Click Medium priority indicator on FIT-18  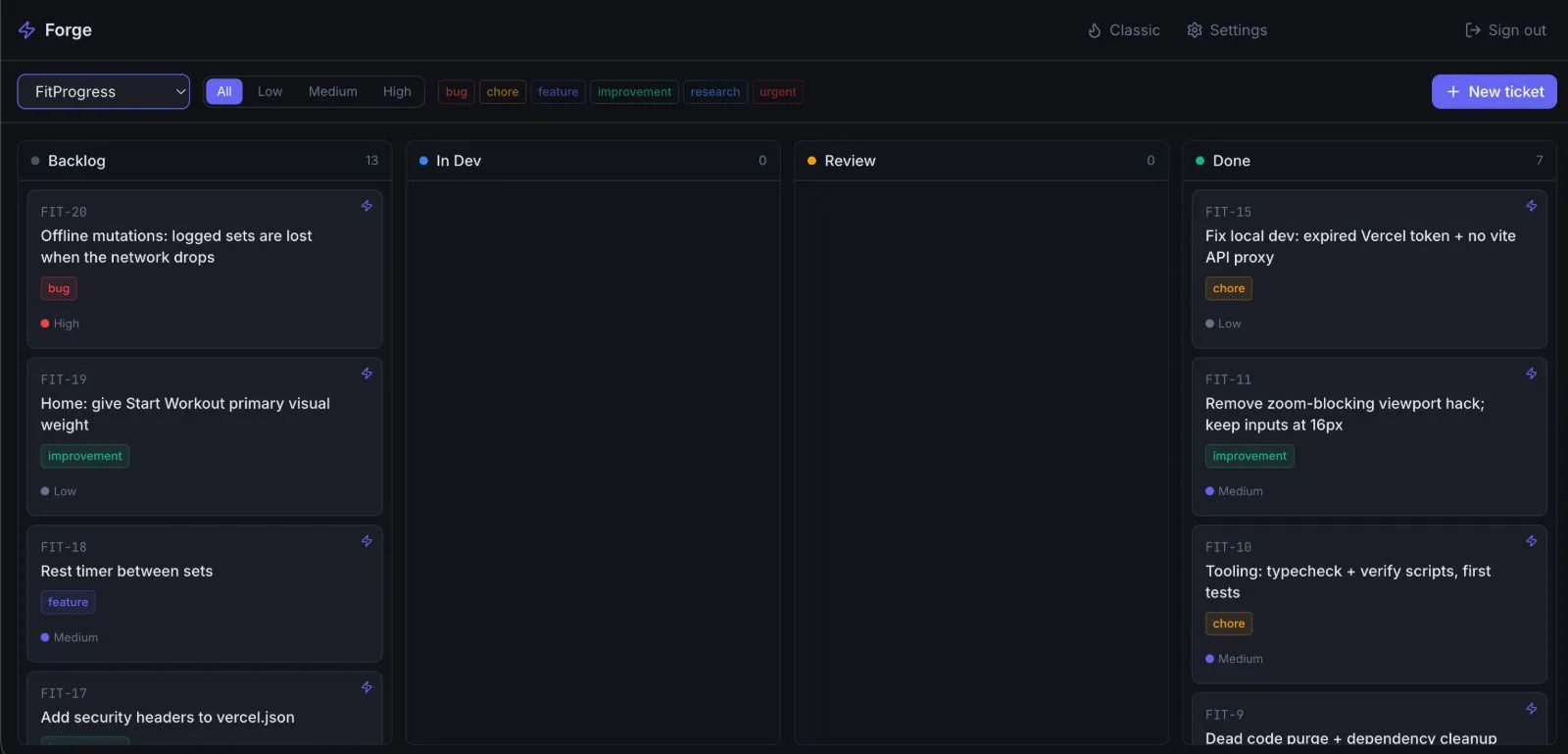69,637
